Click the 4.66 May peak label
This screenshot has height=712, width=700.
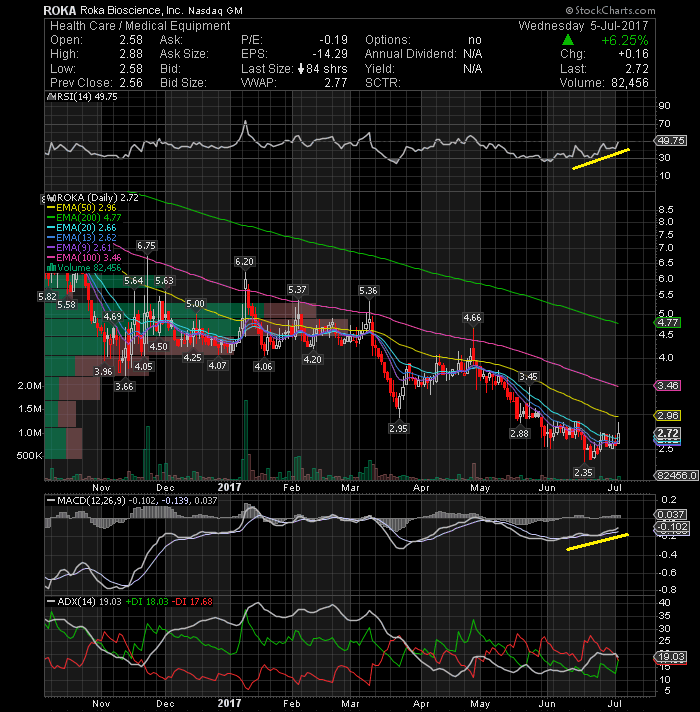point(472,318)
